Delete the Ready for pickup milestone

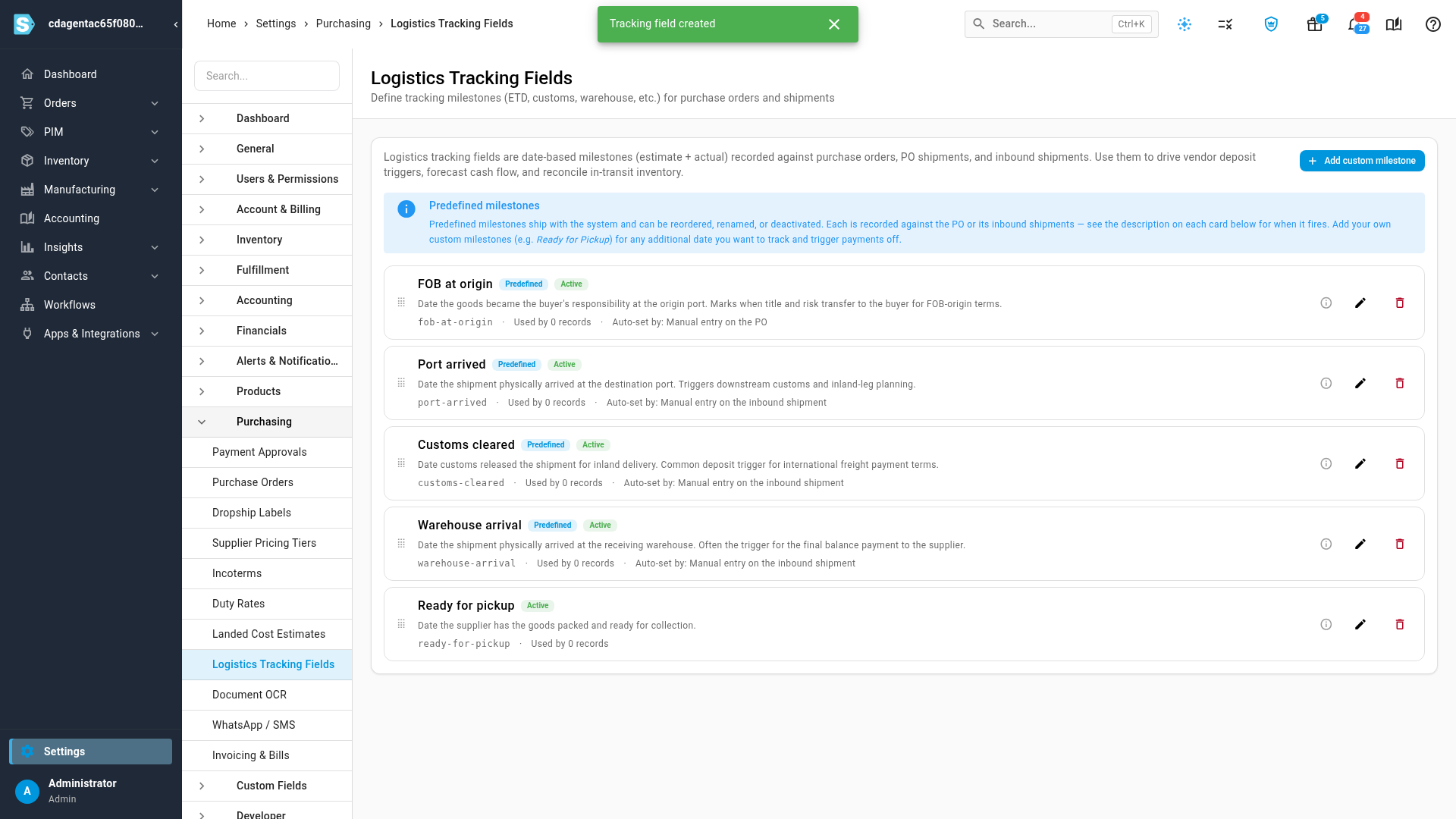[1400, 625]
